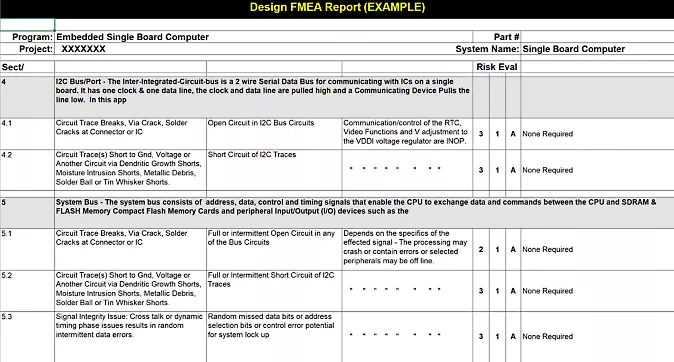Click severity value 2 in row 5.1

(481, 249)
